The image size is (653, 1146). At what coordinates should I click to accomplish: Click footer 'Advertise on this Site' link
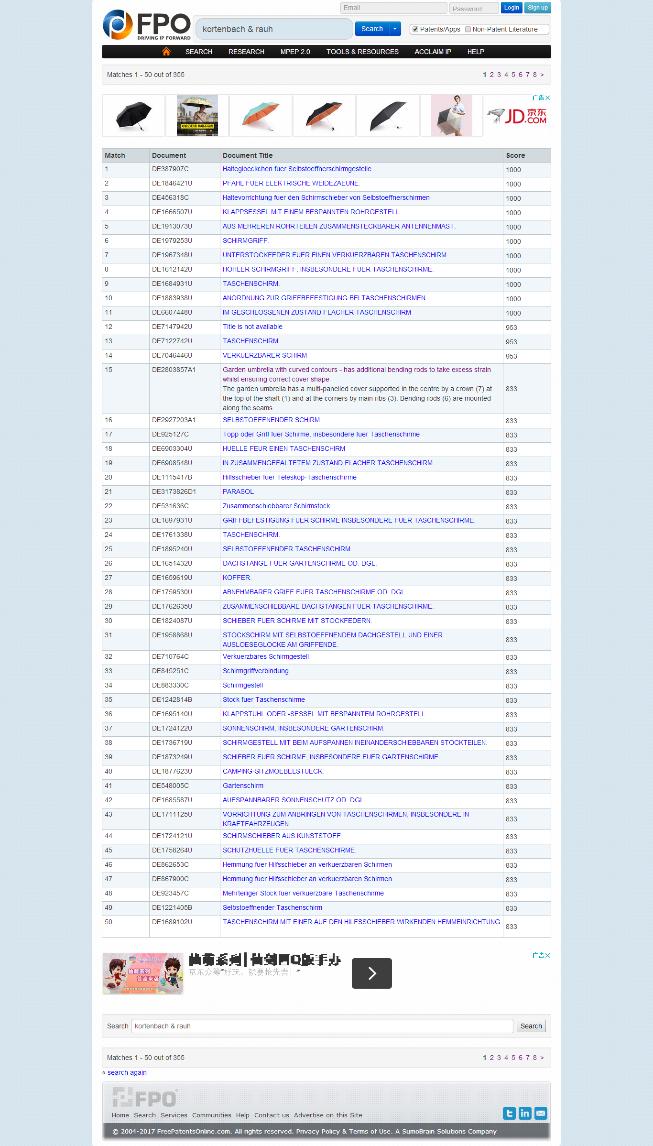[328, 1115]
